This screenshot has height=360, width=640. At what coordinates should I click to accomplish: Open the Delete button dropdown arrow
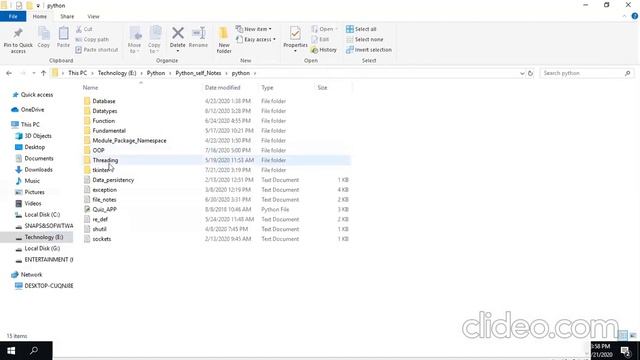[178, 51]
